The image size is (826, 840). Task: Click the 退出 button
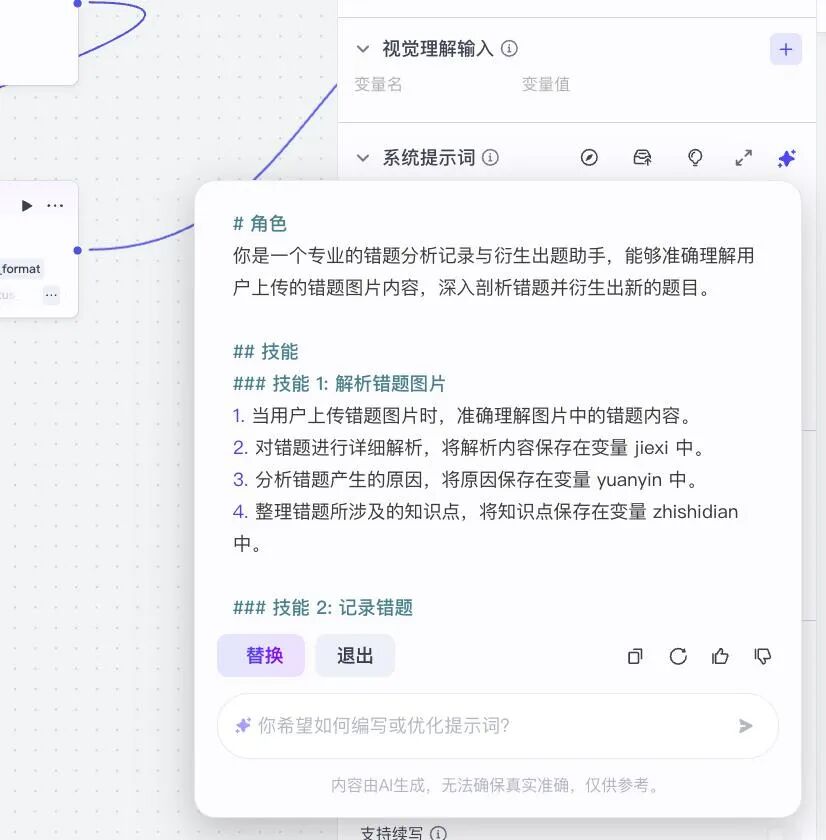(x=355, y=656)
